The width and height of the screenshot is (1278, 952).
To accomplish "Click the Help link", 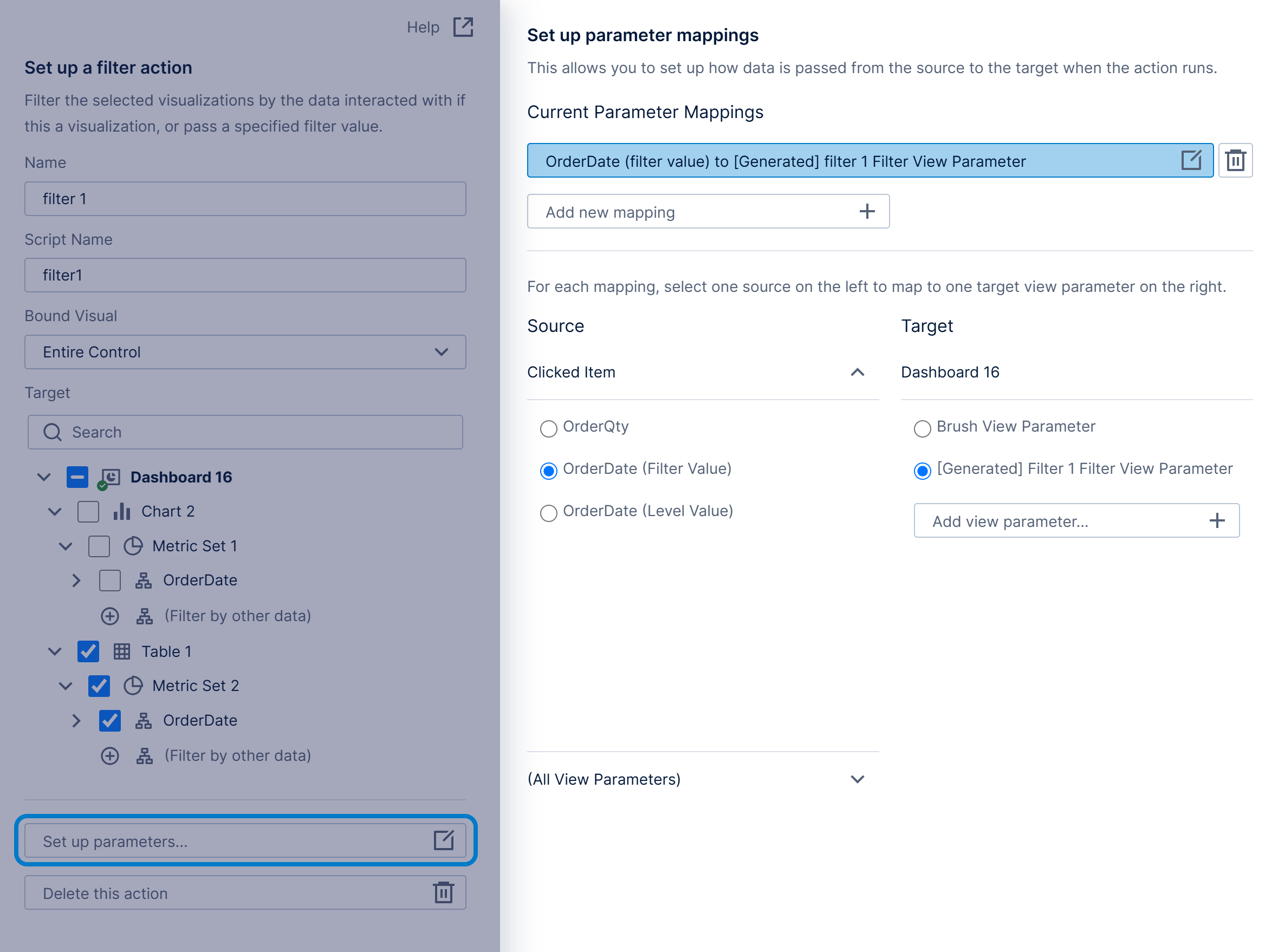I will point(423,27).
